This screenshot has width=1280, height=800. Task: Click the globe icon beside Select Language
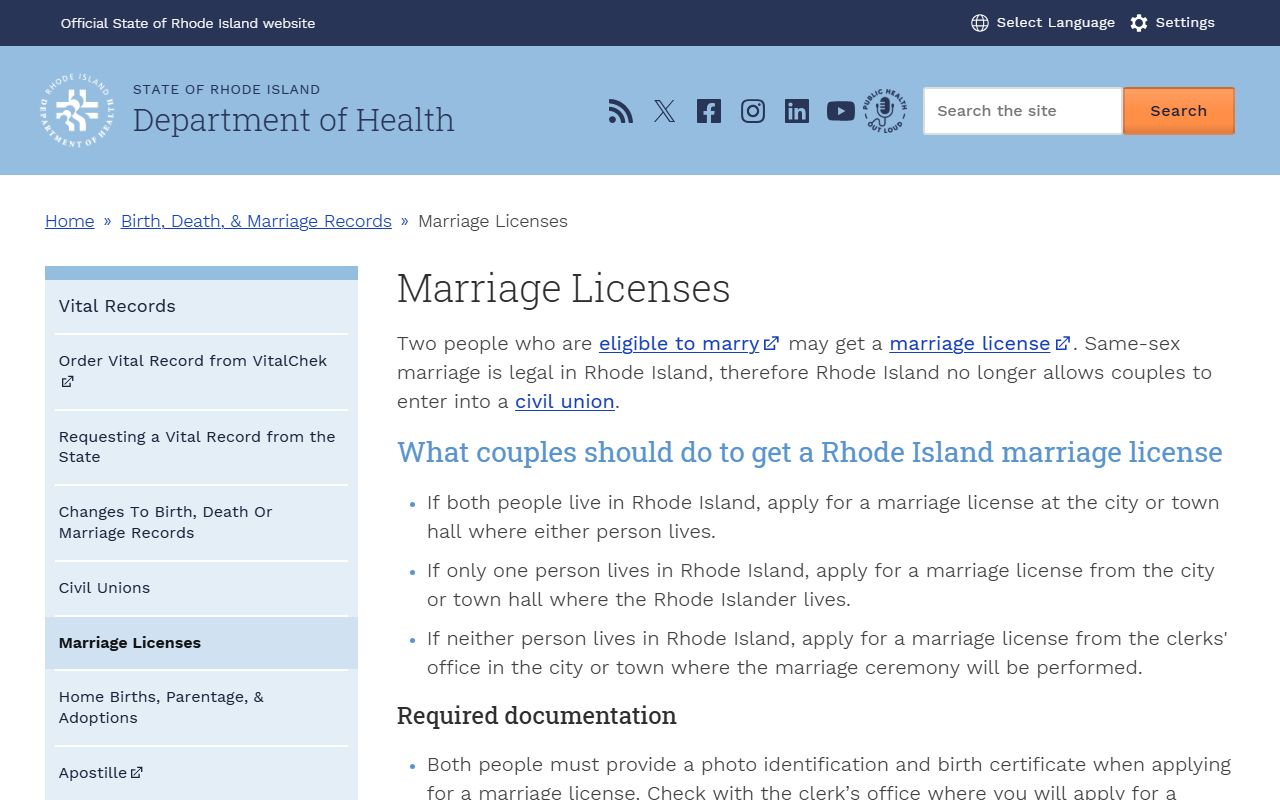(x=980, y=23)
